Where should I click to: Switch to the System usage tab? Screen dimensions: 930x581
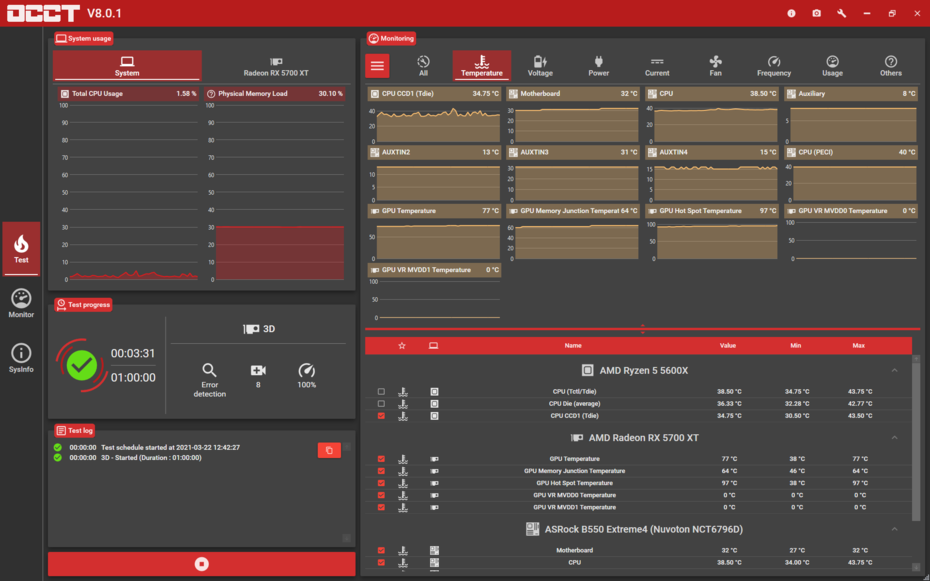[127, 65]
